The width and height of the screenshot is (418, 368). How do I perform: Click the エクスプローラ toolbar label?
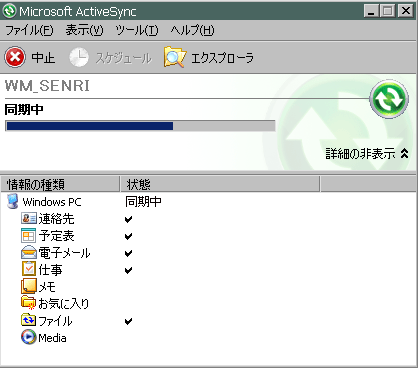(222, 58)
